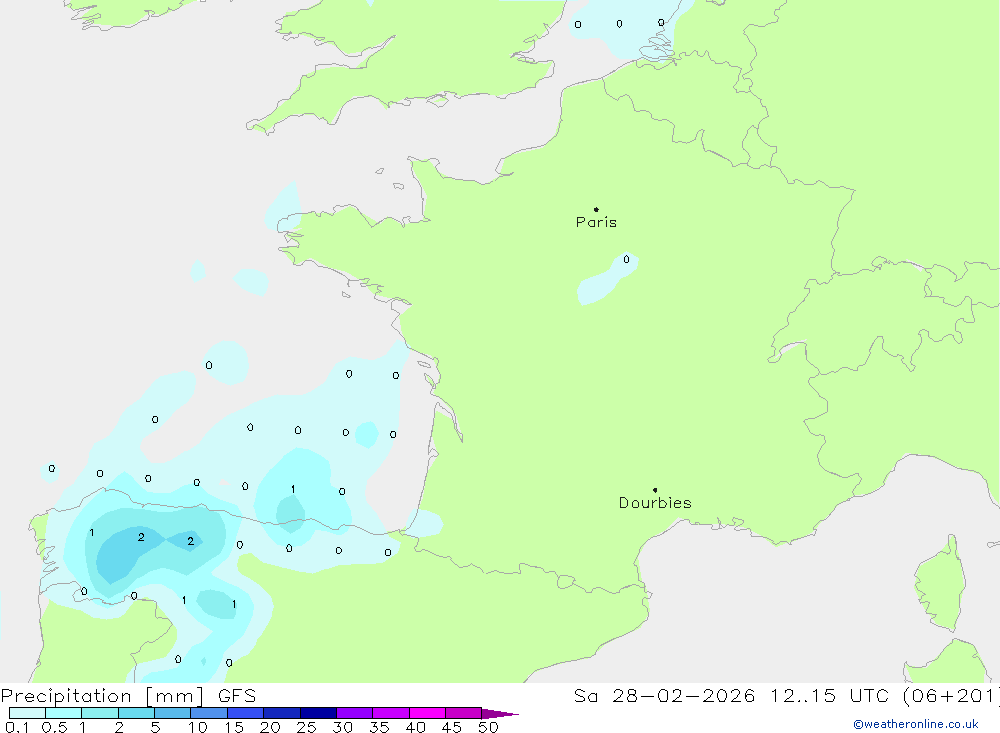Select the lightest 0.1 mm legend swatch
The image size is (1000, 733).
(x=27, y=713)
